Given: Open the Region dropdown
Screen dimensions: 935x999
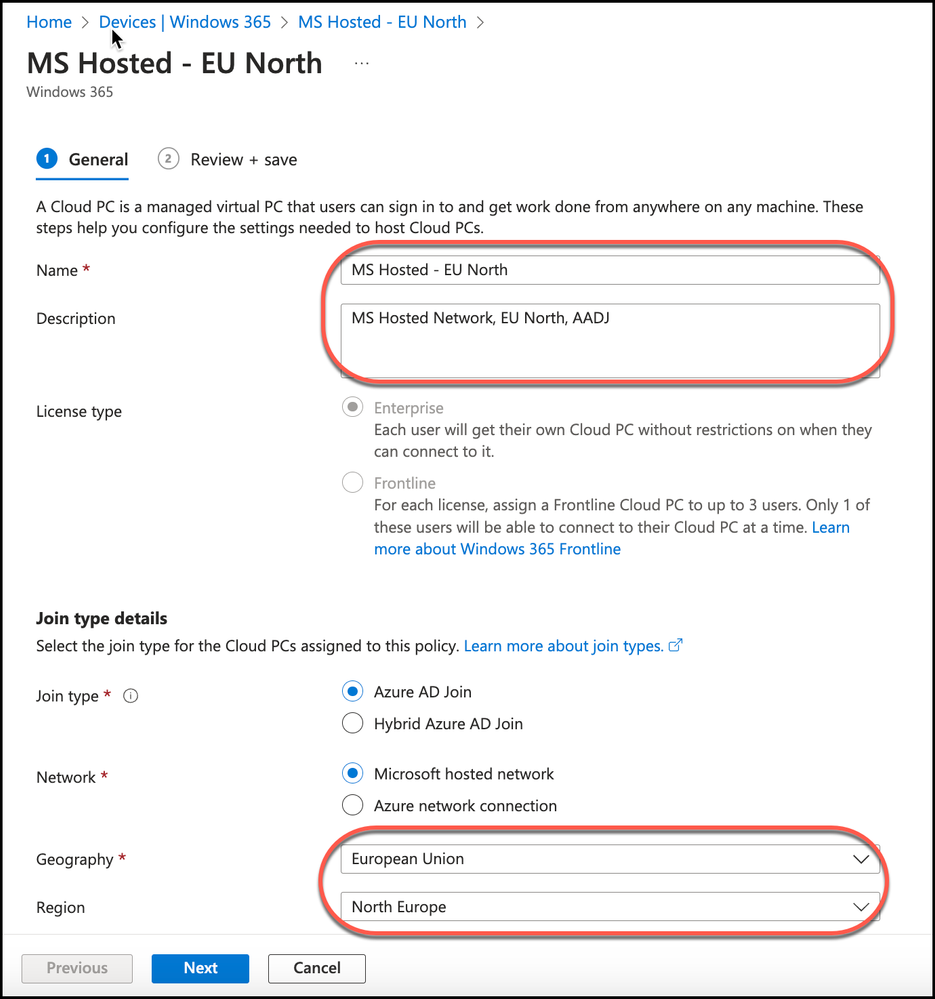Looking at the screenshot, I should pos(610,907).
